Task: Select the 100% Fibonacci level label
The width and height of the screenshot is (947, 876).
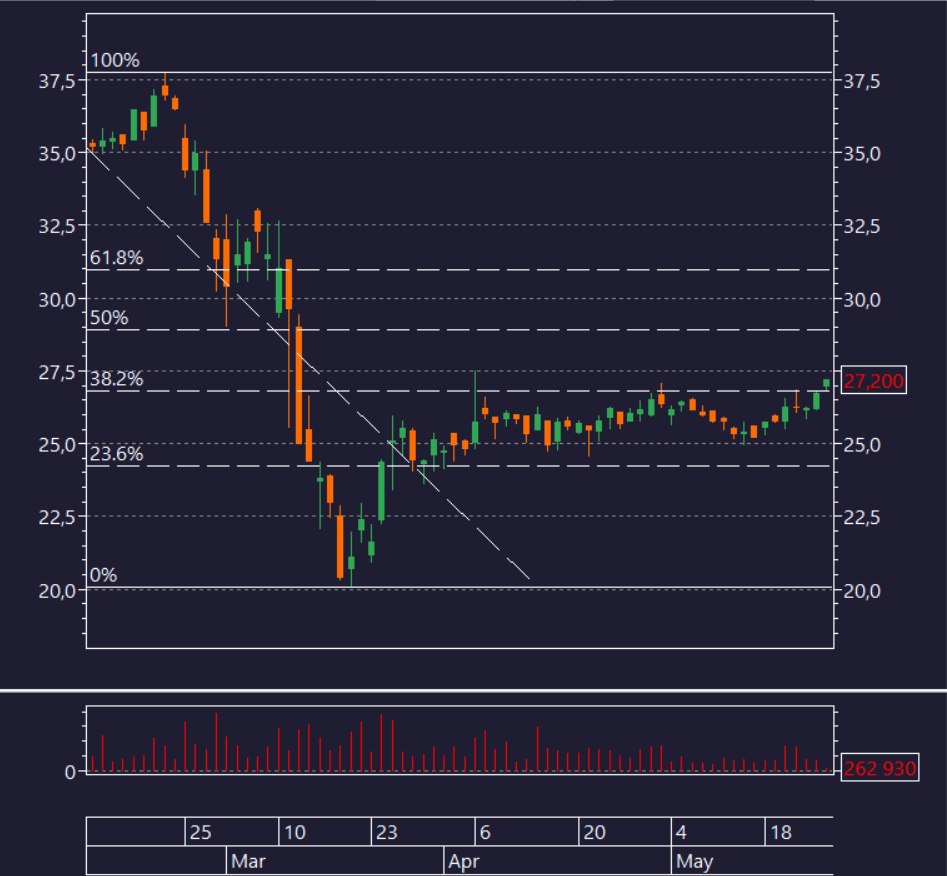Action: [115, 60]
